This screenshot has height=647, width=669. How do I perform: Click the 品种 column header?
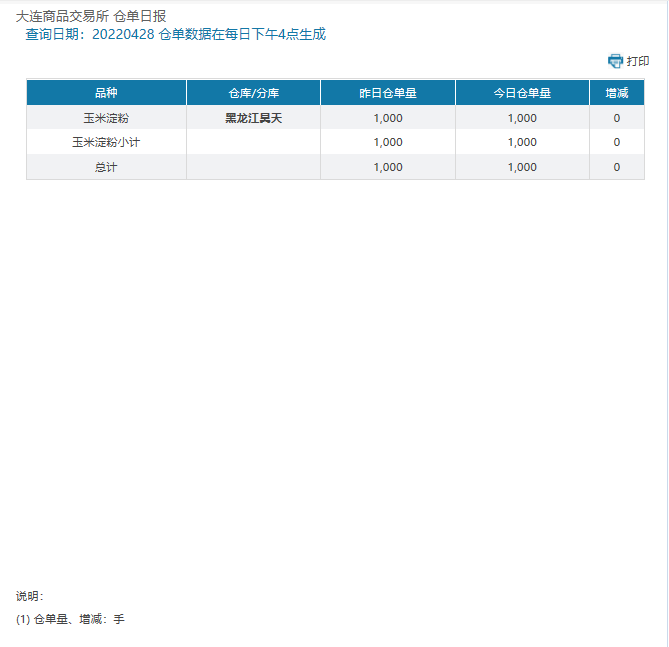tap(106, 93)
